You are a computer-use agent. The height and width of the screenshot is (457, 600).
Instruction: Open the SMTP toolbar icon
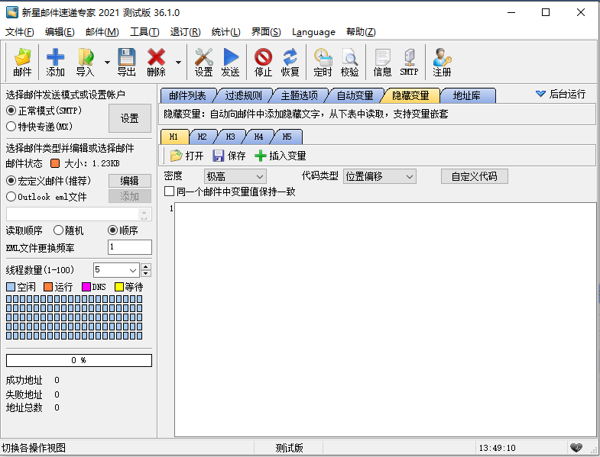tap(409, 63)
